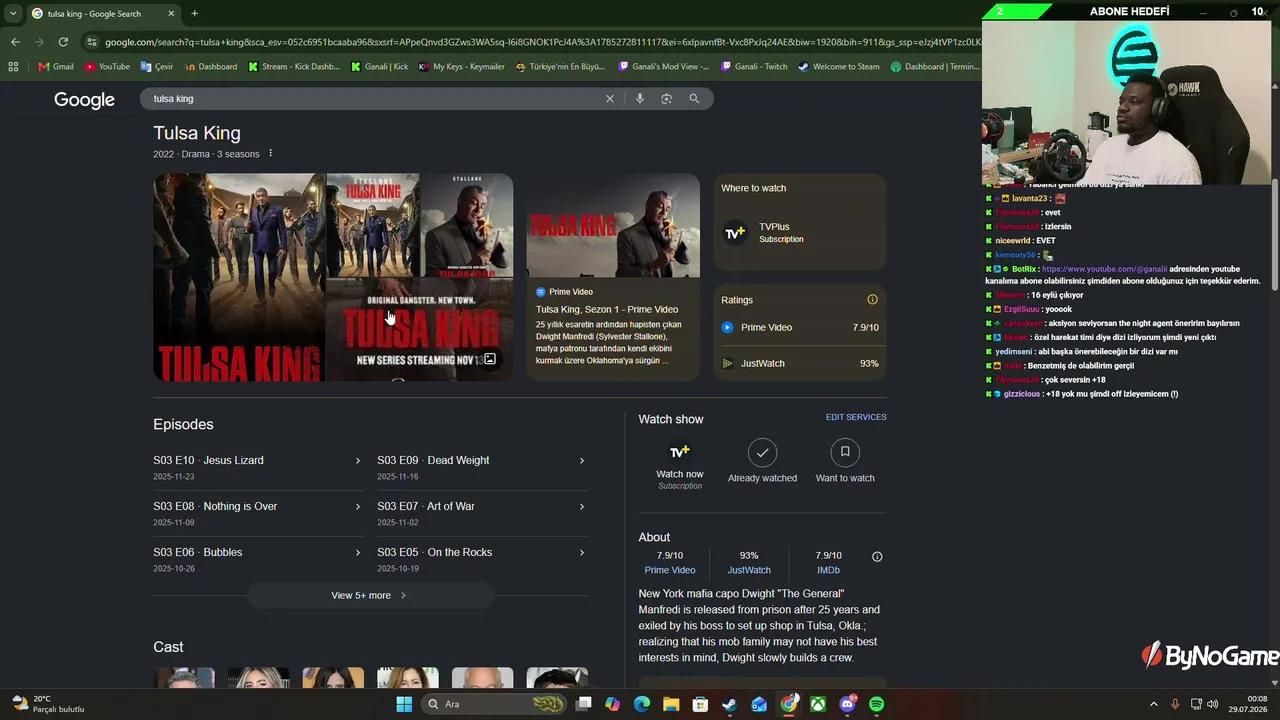Screen dimensions: 1280x720
Task: Go back with the browser back arrow
Action: point(15,42)
